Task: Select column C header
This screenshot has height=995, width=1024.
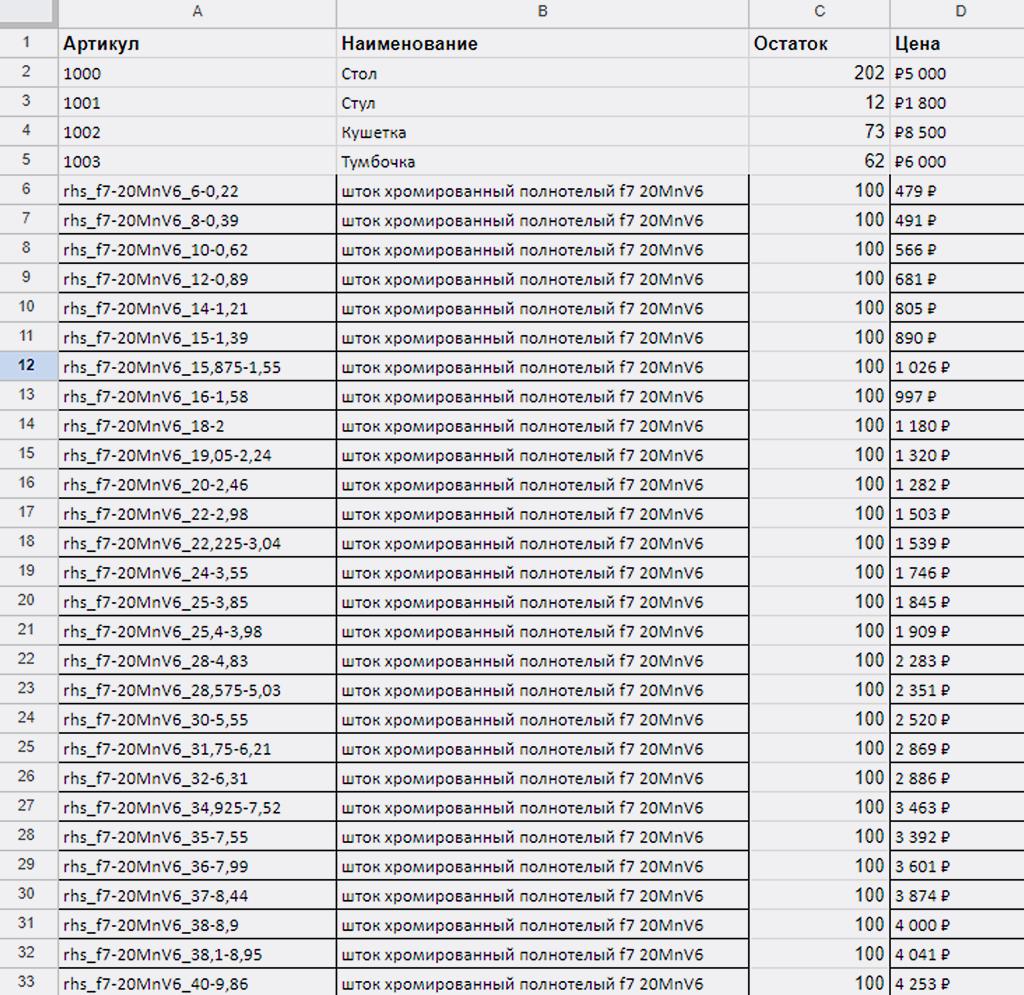Action: pos(819,12)
